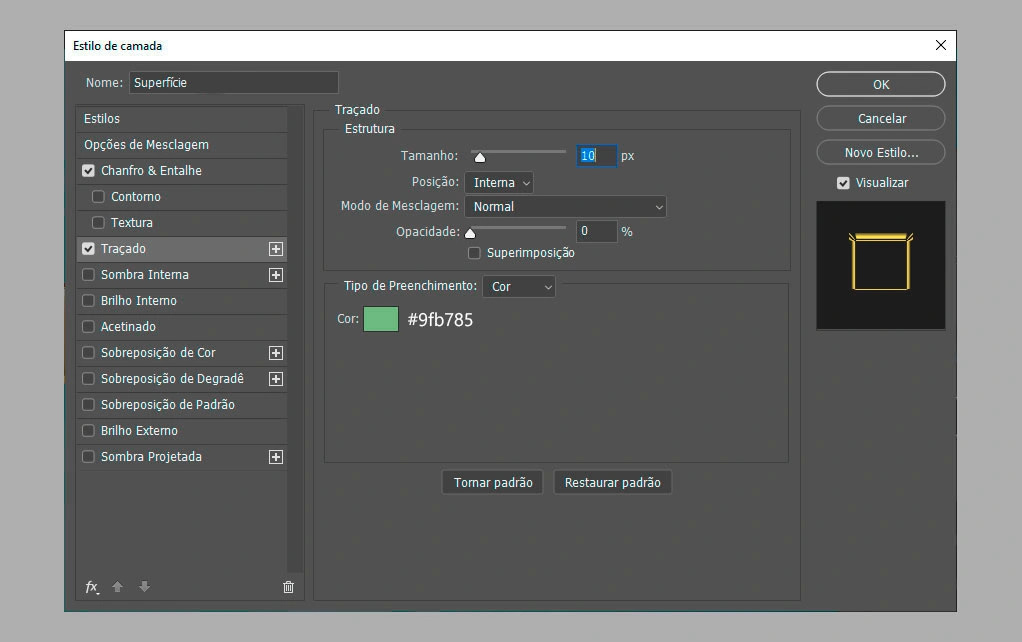The height and width of the screenshot is (642, 1022).
Task: Disable the Chanfro & Entalhe checkbox
Action: (89, 171)
